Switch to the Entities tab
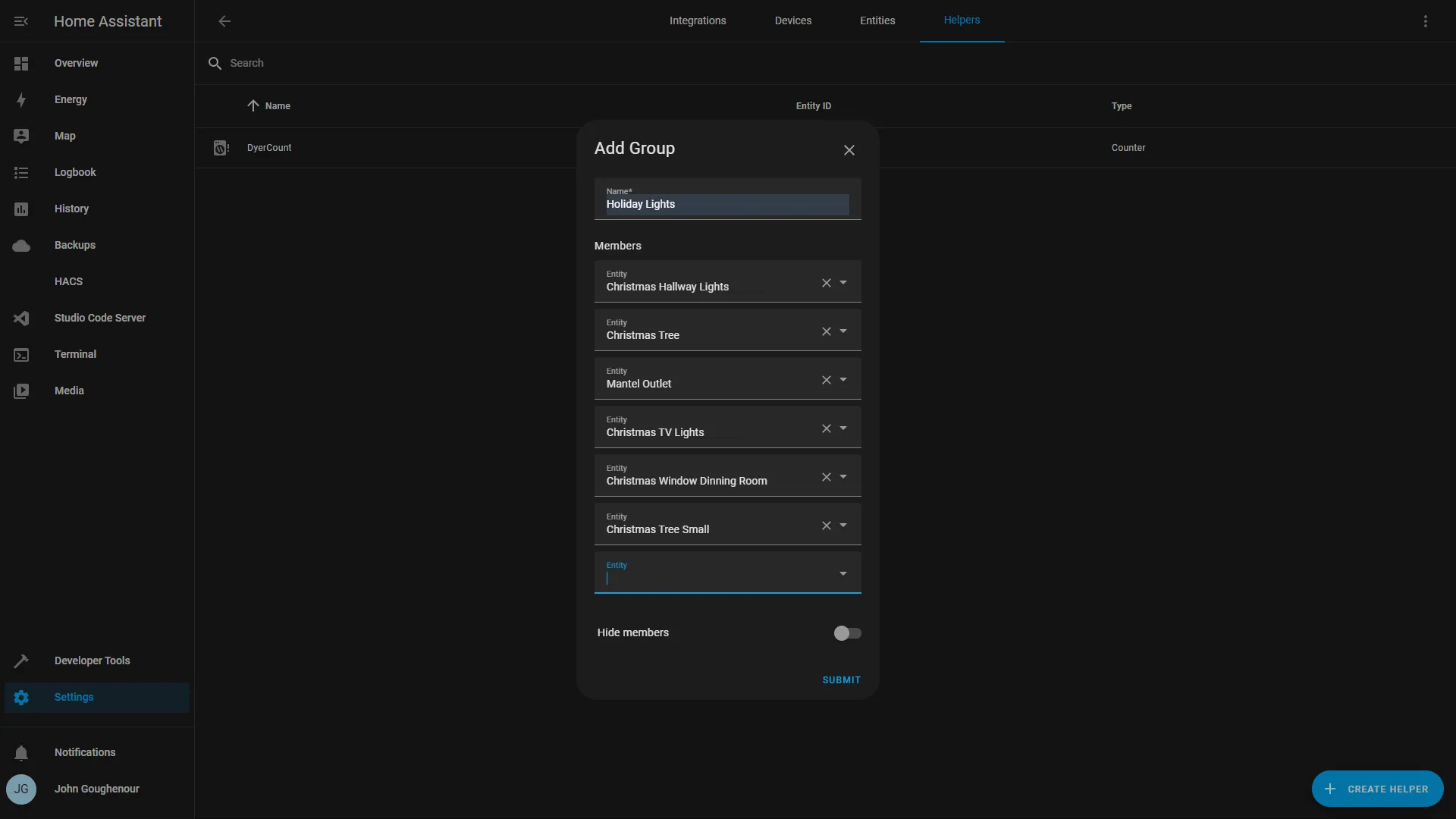1456x819 pixels. coord(877,21)
